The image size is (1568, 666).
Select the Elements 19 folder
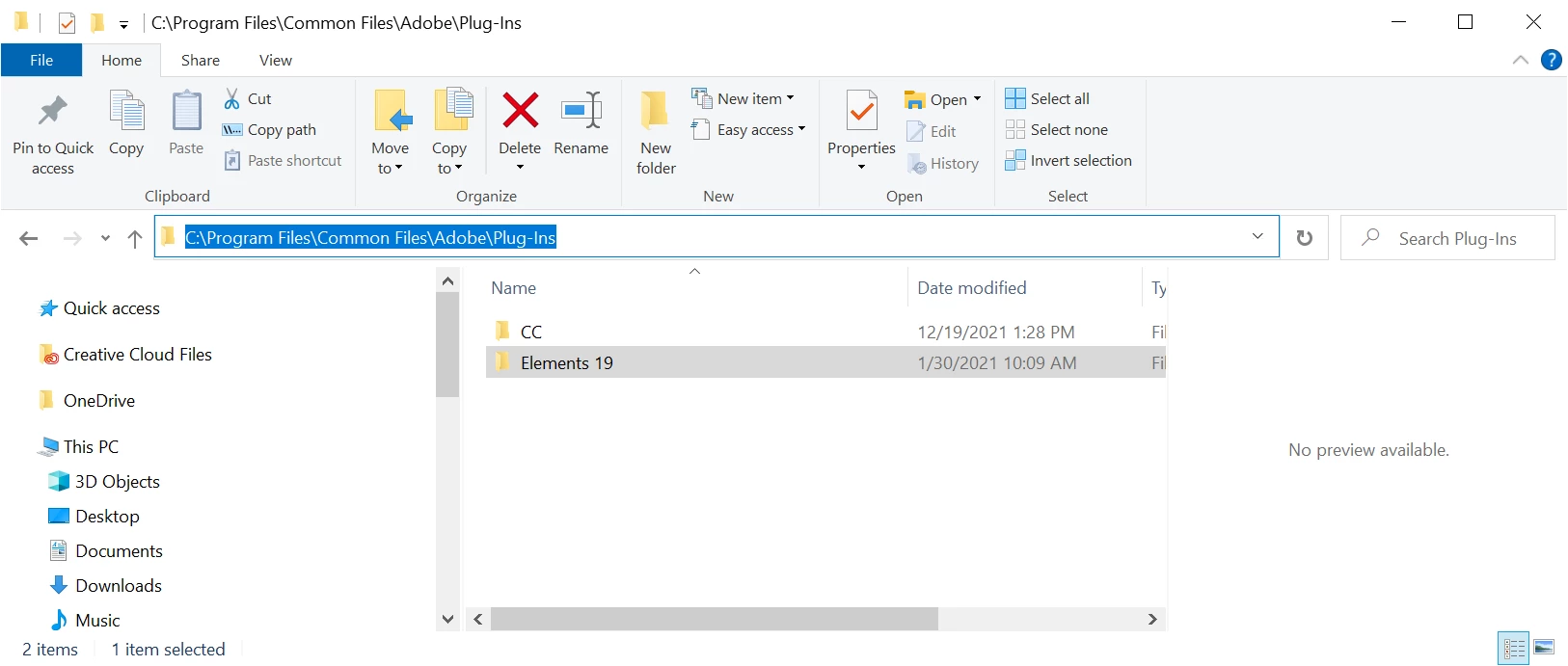click(825, 362)
